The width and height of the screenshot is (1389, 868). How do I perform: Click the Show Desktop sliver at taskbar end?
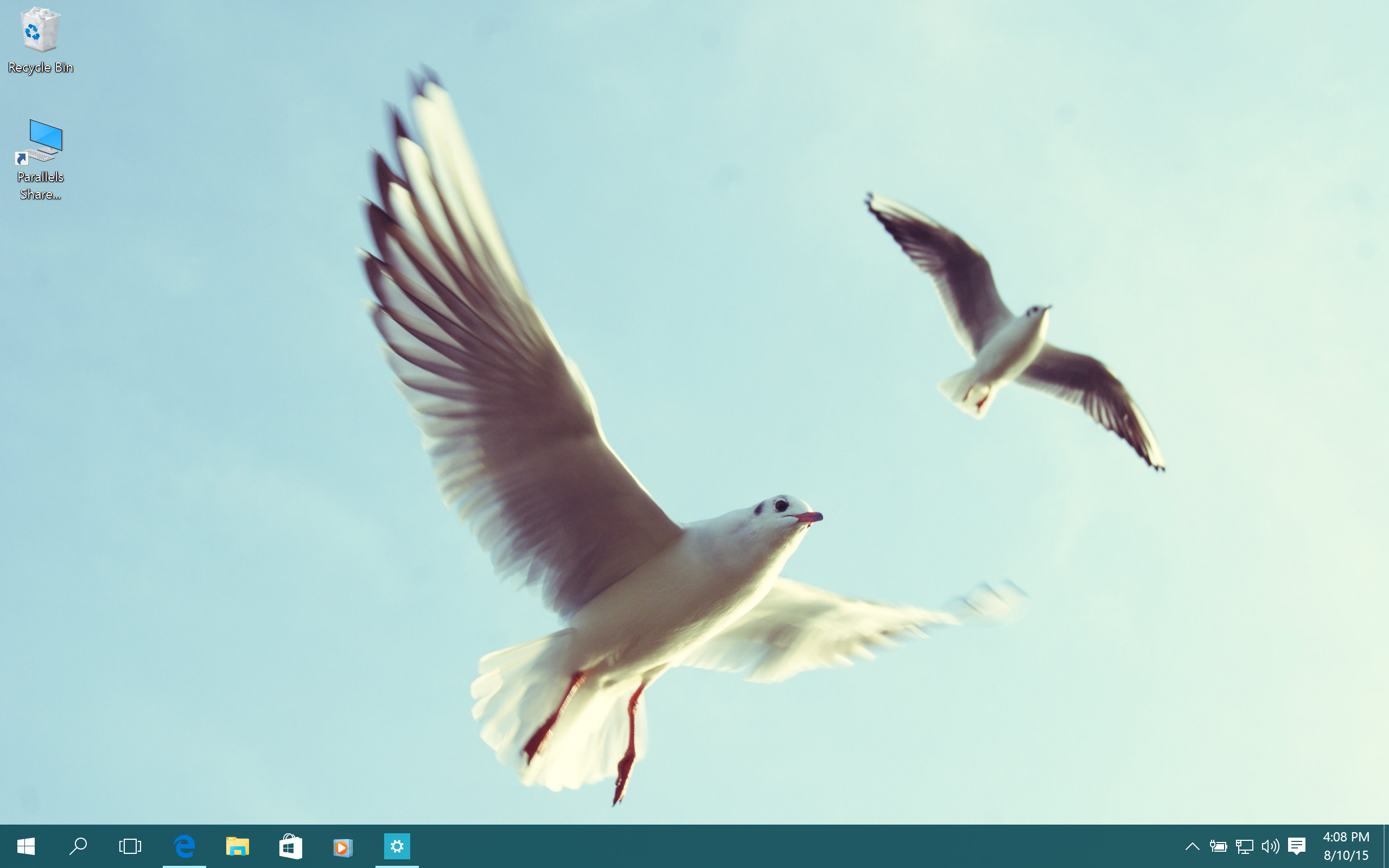pos(1386,846)
